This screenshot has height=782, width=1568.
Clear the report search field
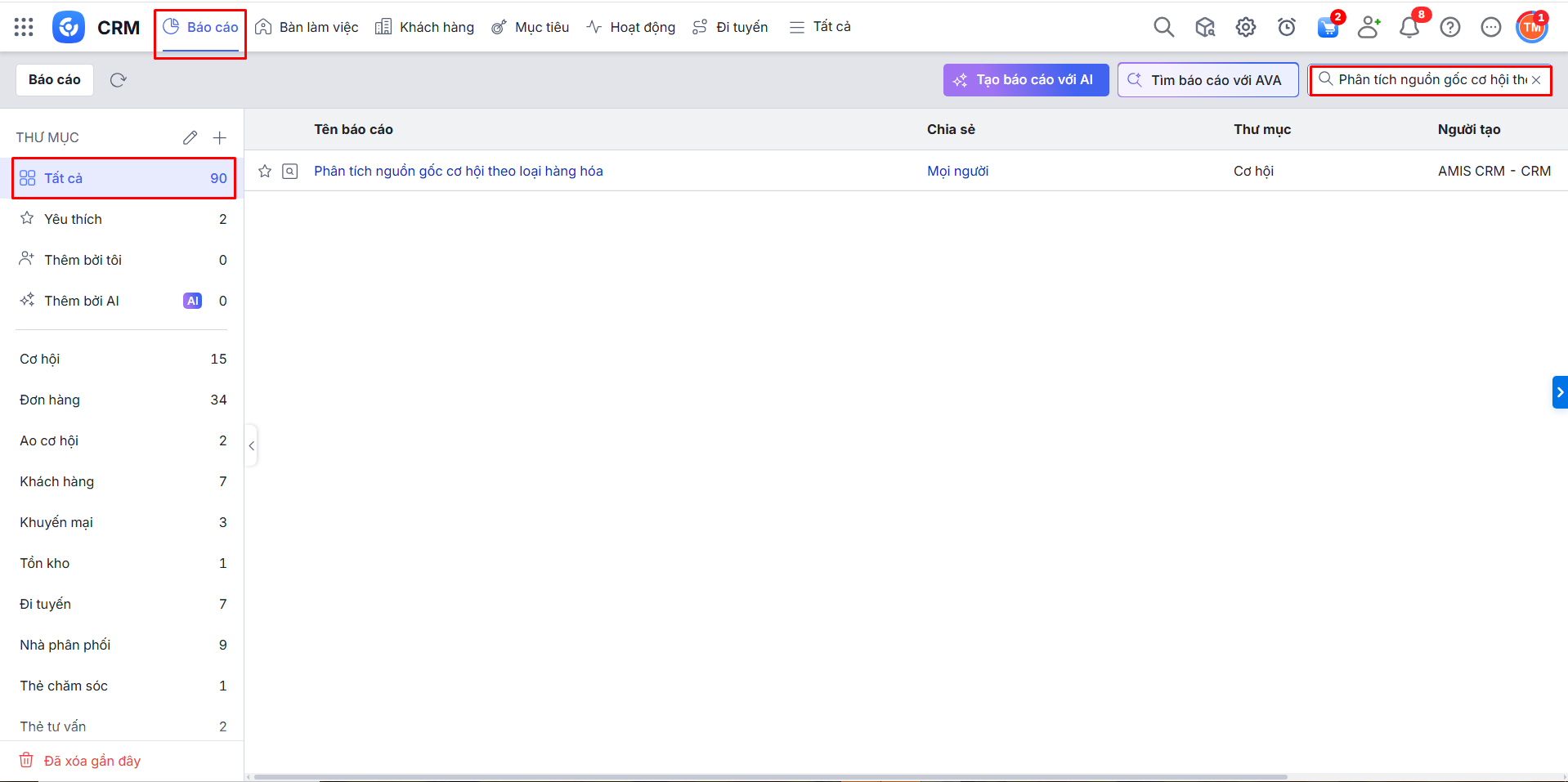pyautogui.click(x=1536, y=80)
